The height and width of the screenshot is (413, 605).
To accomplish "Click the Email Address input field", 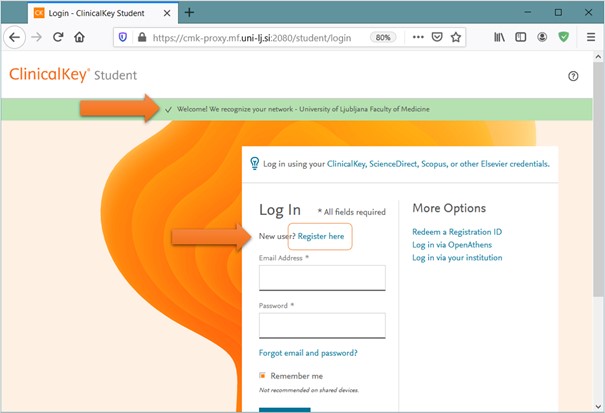I will point(321,277).
